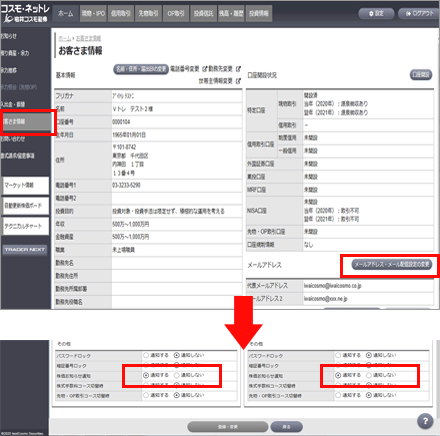Click the external link icon next to 勤務先変更
Screen dimensions: 440x436
click(238, 69)
